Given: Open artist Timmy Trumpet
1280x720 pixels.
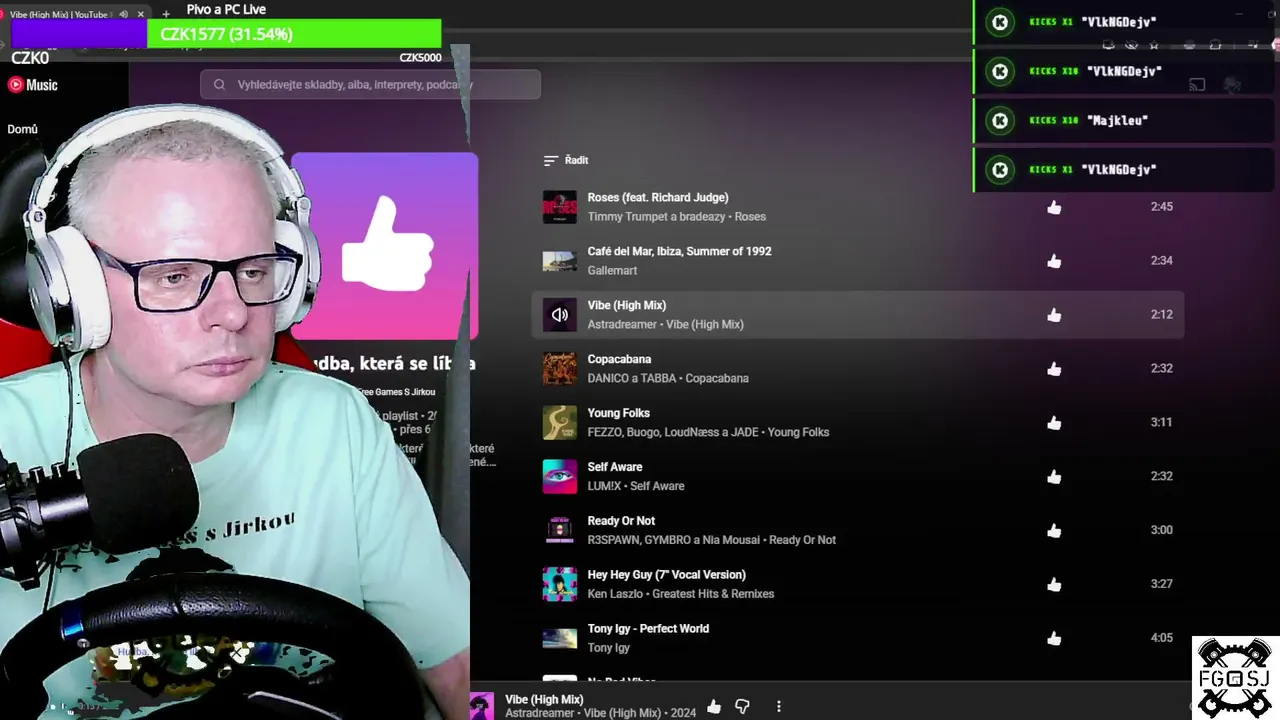Looking at the screenshot, I should click(x=628, y=217).
